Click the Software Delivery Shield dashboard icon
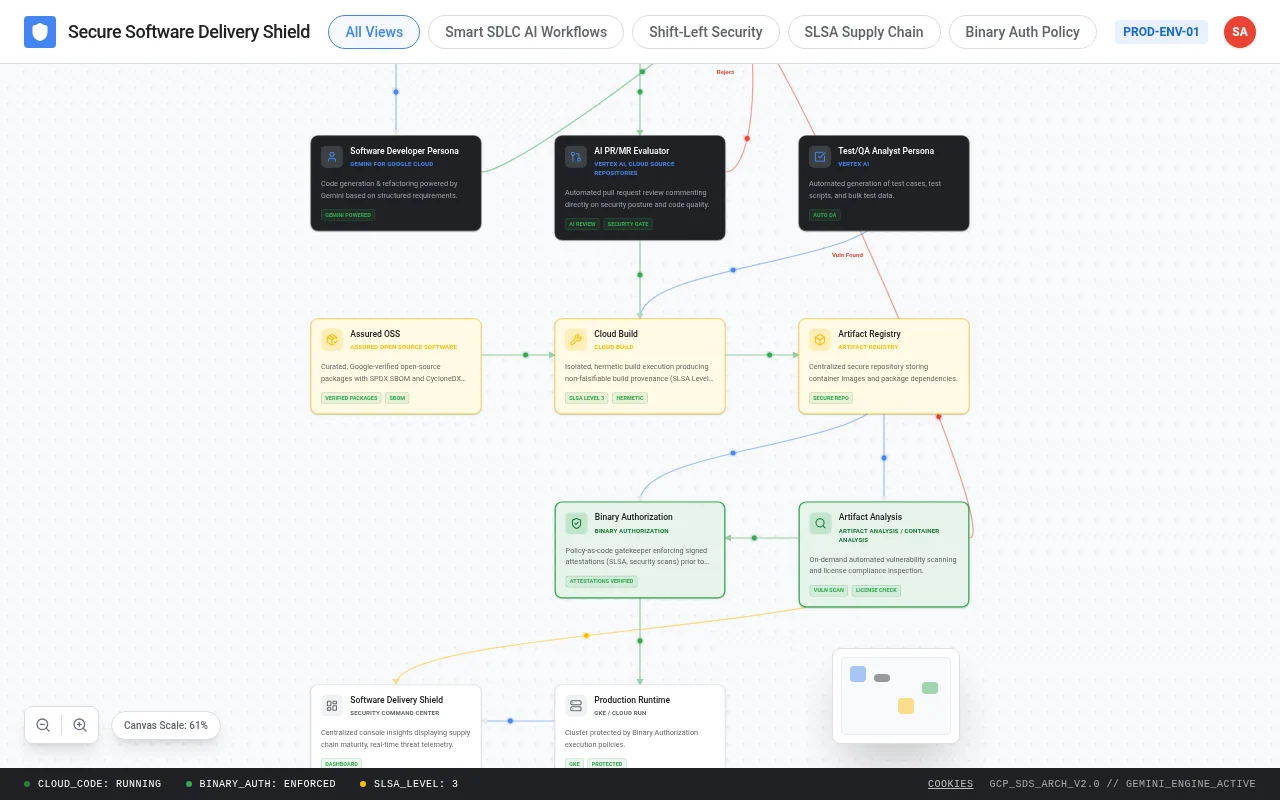Image resolution: width=1280 pixels, height=800 pixels. pos(332,706)
